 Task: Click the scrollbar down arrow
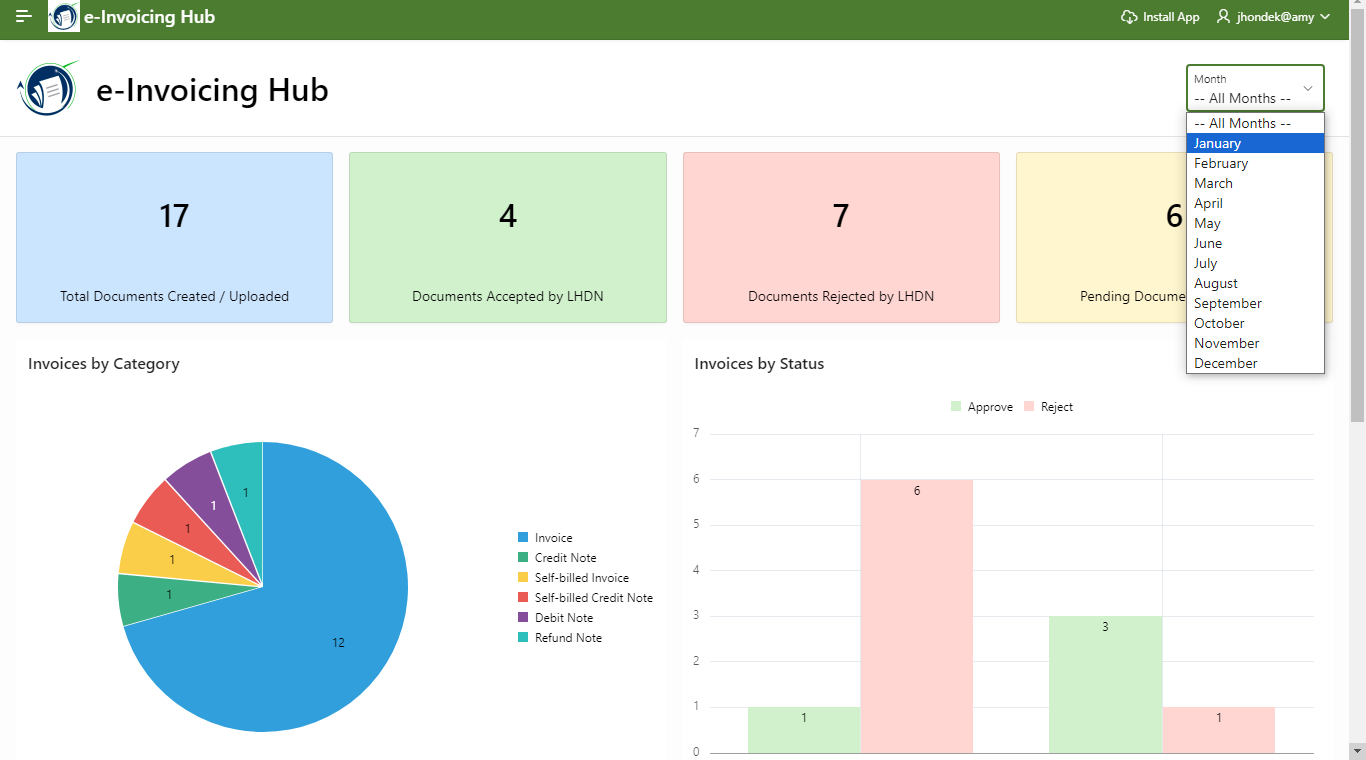point(1357,750)
